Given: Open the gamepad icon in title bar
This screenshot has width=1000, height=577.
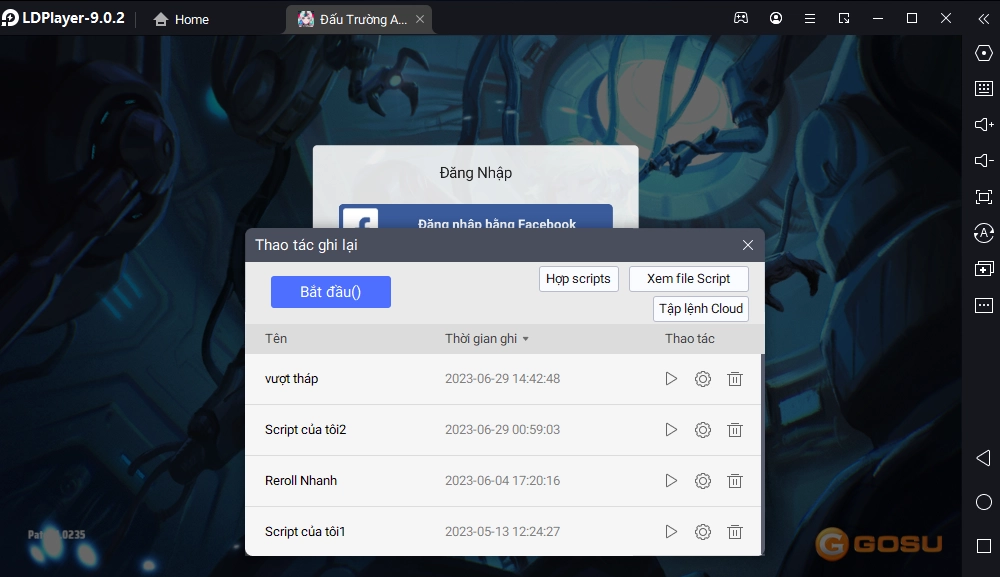Looking at the screenshot, I should tap(741, 18).
